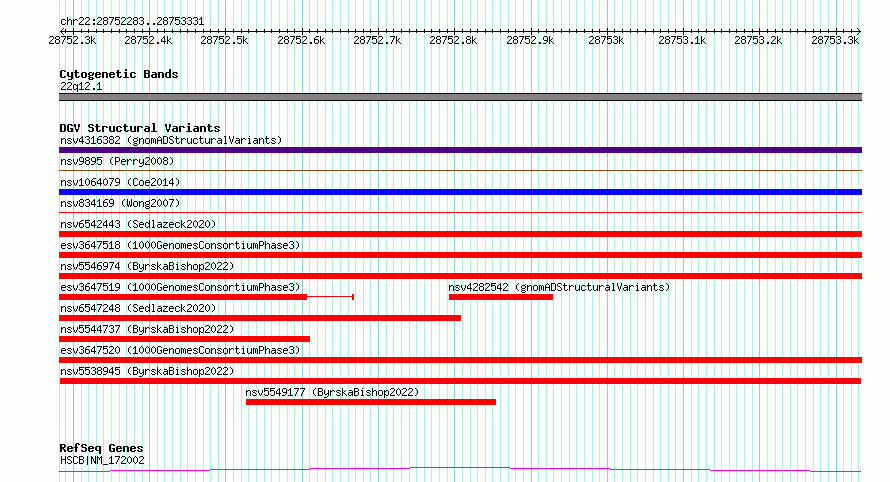The height and width of the screenshot is (482, 890).
Task: Open nsv5546974 (ByrskaBishop2022) variant label
Action: (147, 266)
